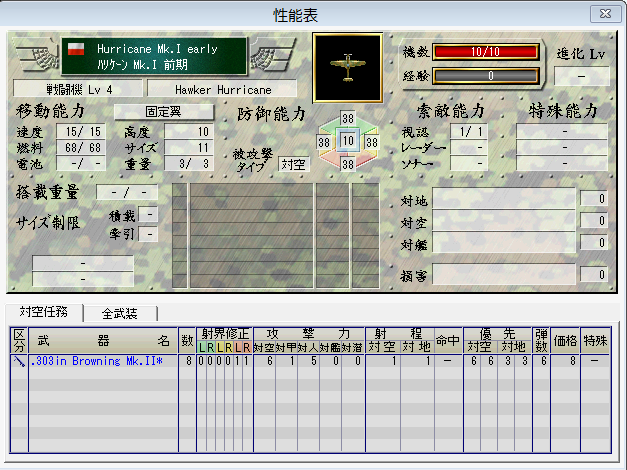Click the Hurricane aircraft thumbnail image
Screen dimensions: 627x470
(x=347, y=68)
